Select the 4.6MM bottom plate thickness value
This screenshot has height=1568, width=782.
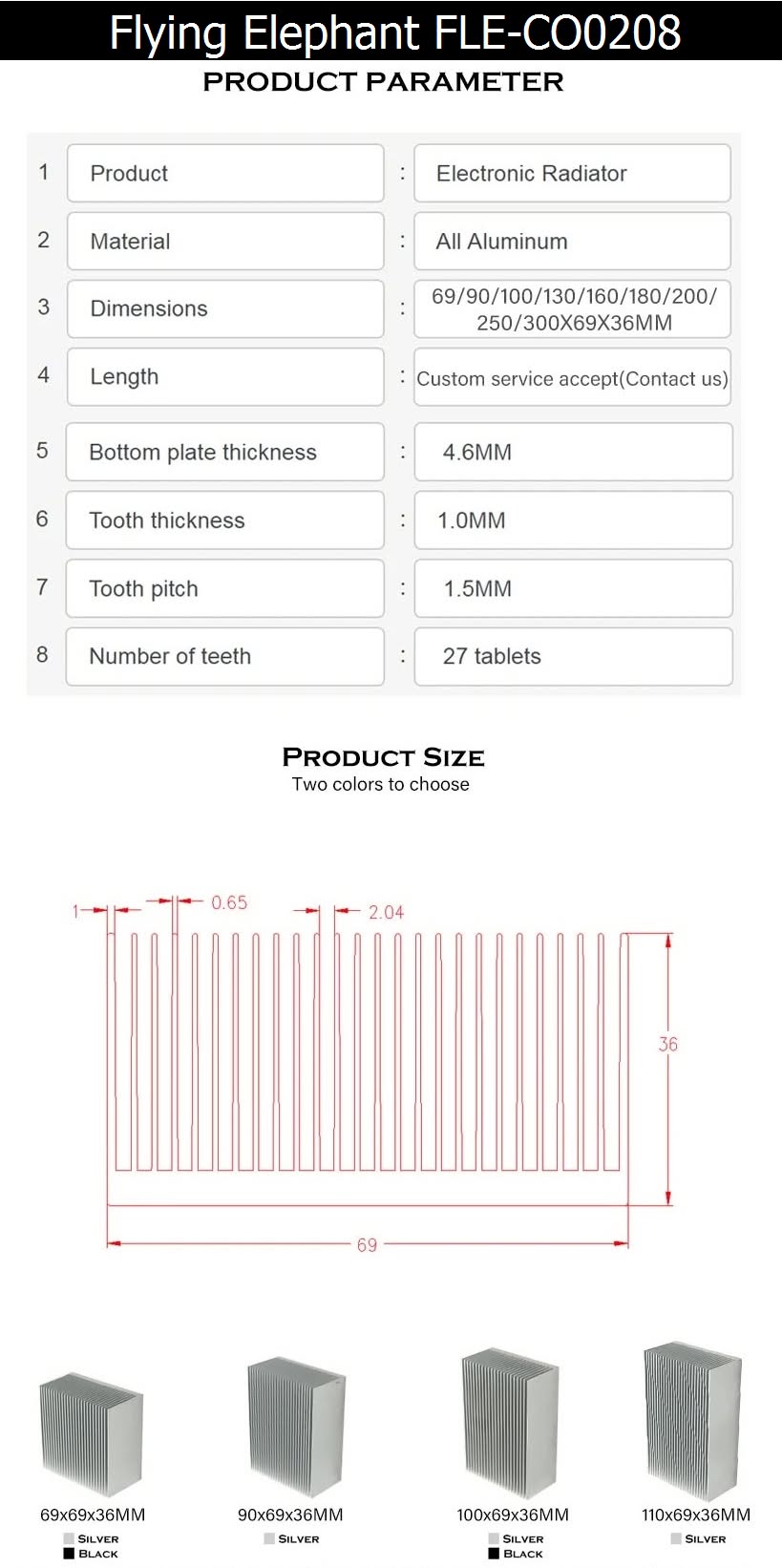click(573, 453)
